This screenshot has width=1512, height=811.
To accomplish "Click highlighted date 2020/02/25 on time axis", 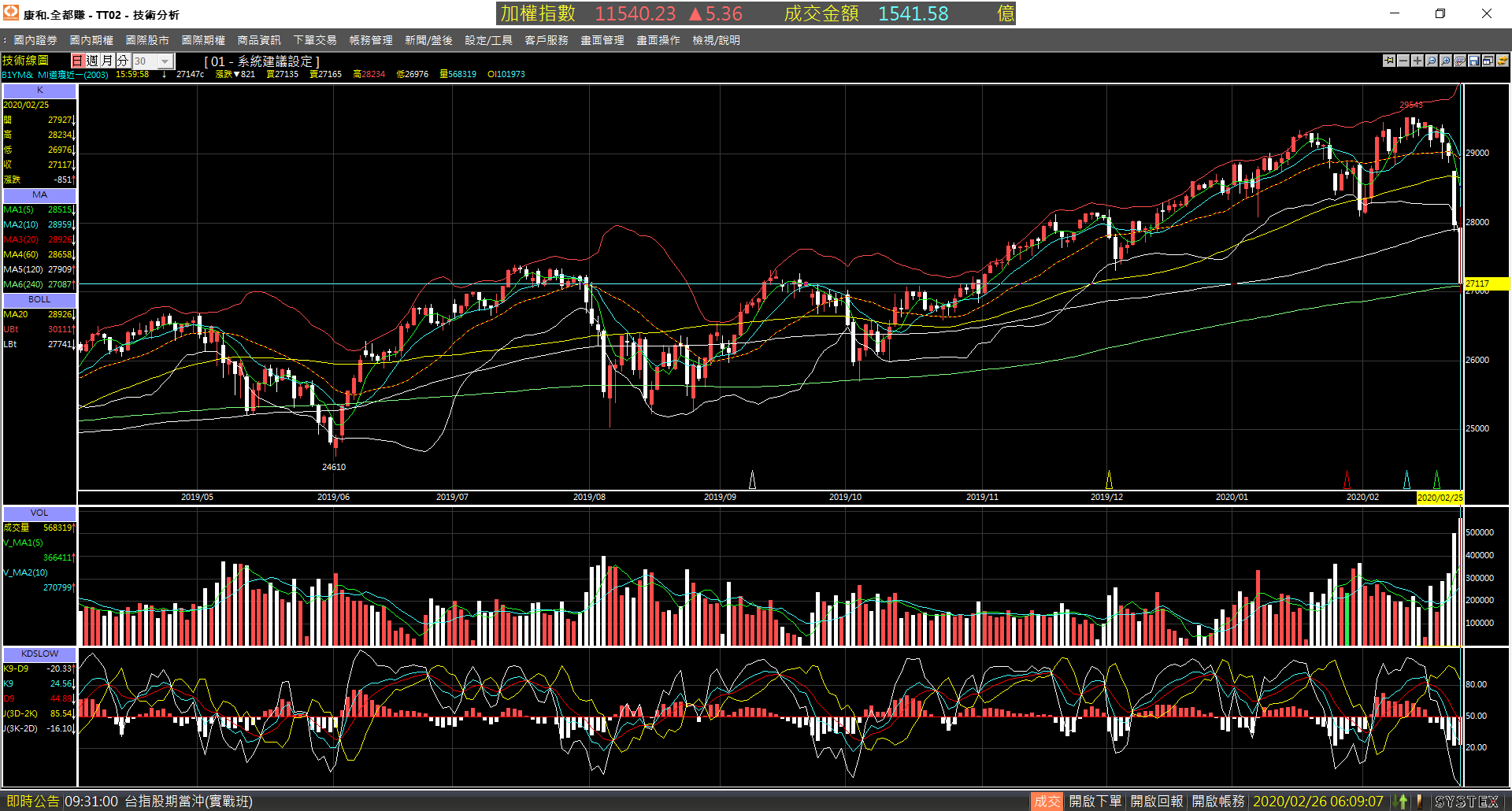I will pyautogui.click(x=1440, y=498).
